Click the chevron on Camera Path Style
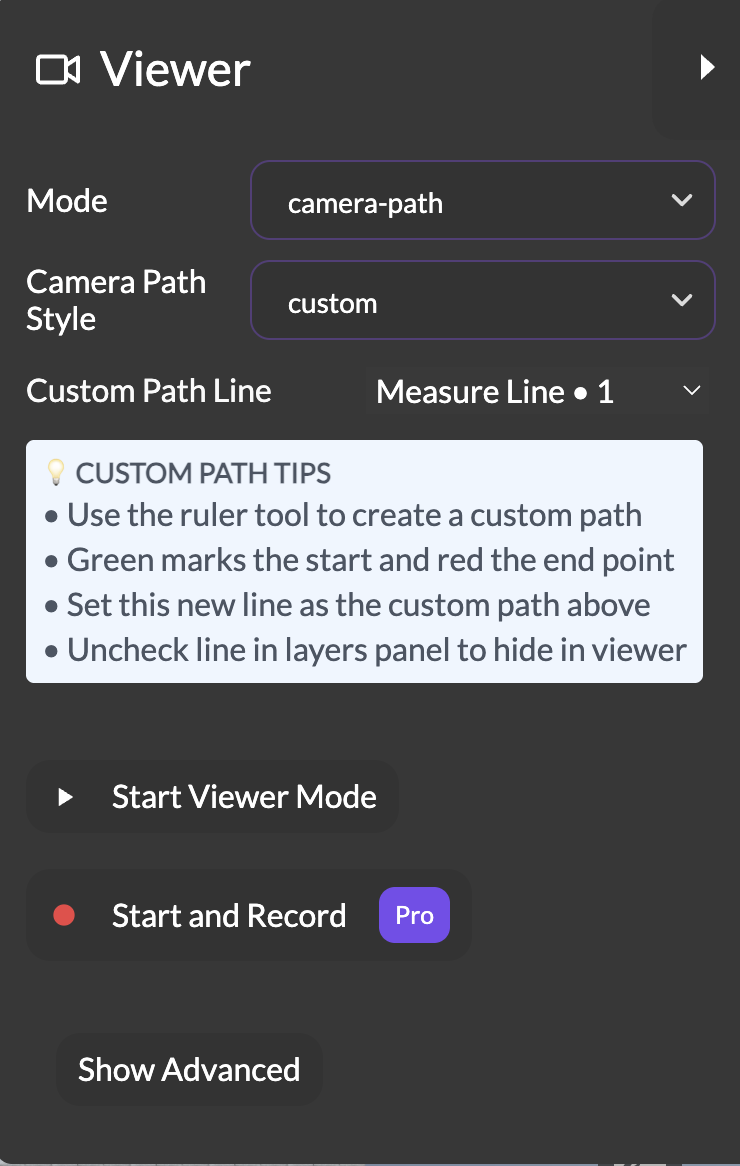740x1166 pixels. click(x=682, y=300)
